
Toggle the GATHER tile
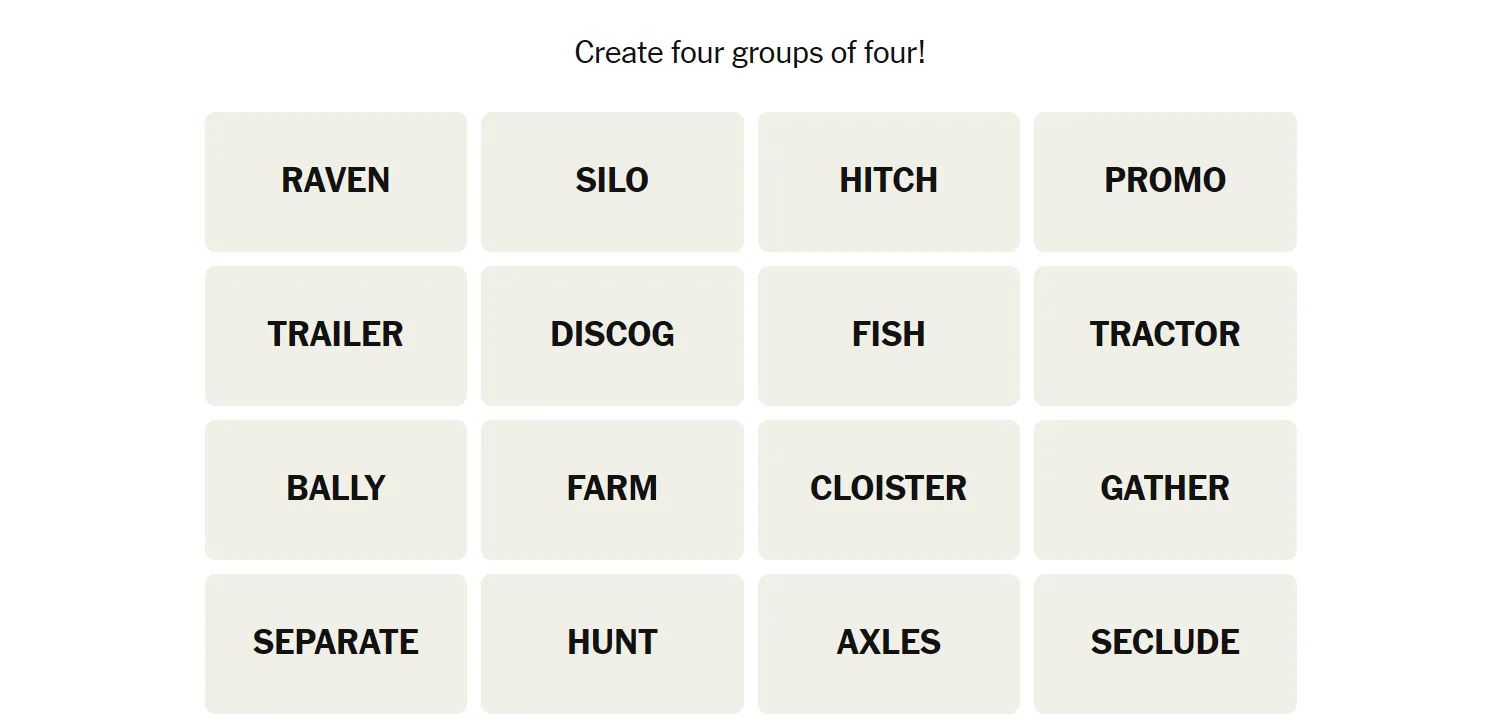point(1165,489)
